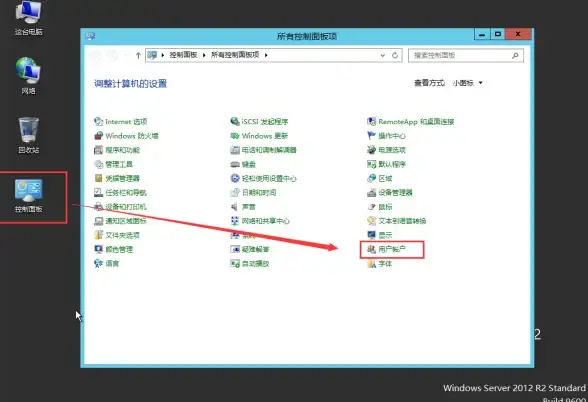This screenshot has width=588, height=402.
Task: Click window icon in title bar
Action: 90,36
